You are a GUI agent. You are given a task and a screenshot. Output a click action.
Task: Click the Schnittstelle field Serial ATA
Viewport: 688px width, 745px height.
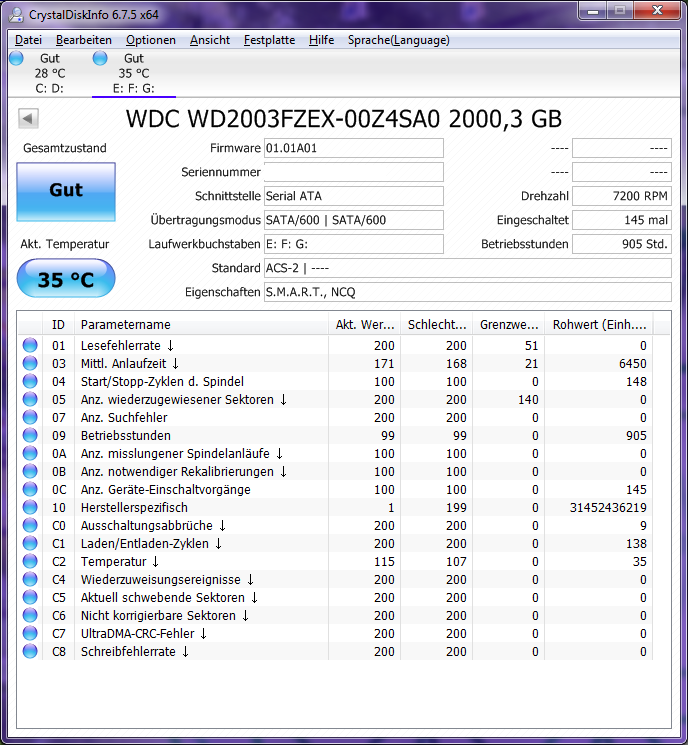pos(354,196)
